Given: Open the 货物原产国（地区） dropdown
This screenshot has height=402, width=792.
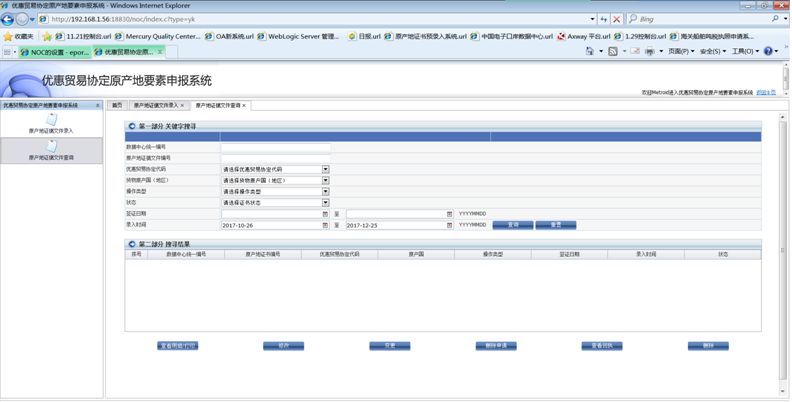Looking at the screenshot, I should [326, 180].
